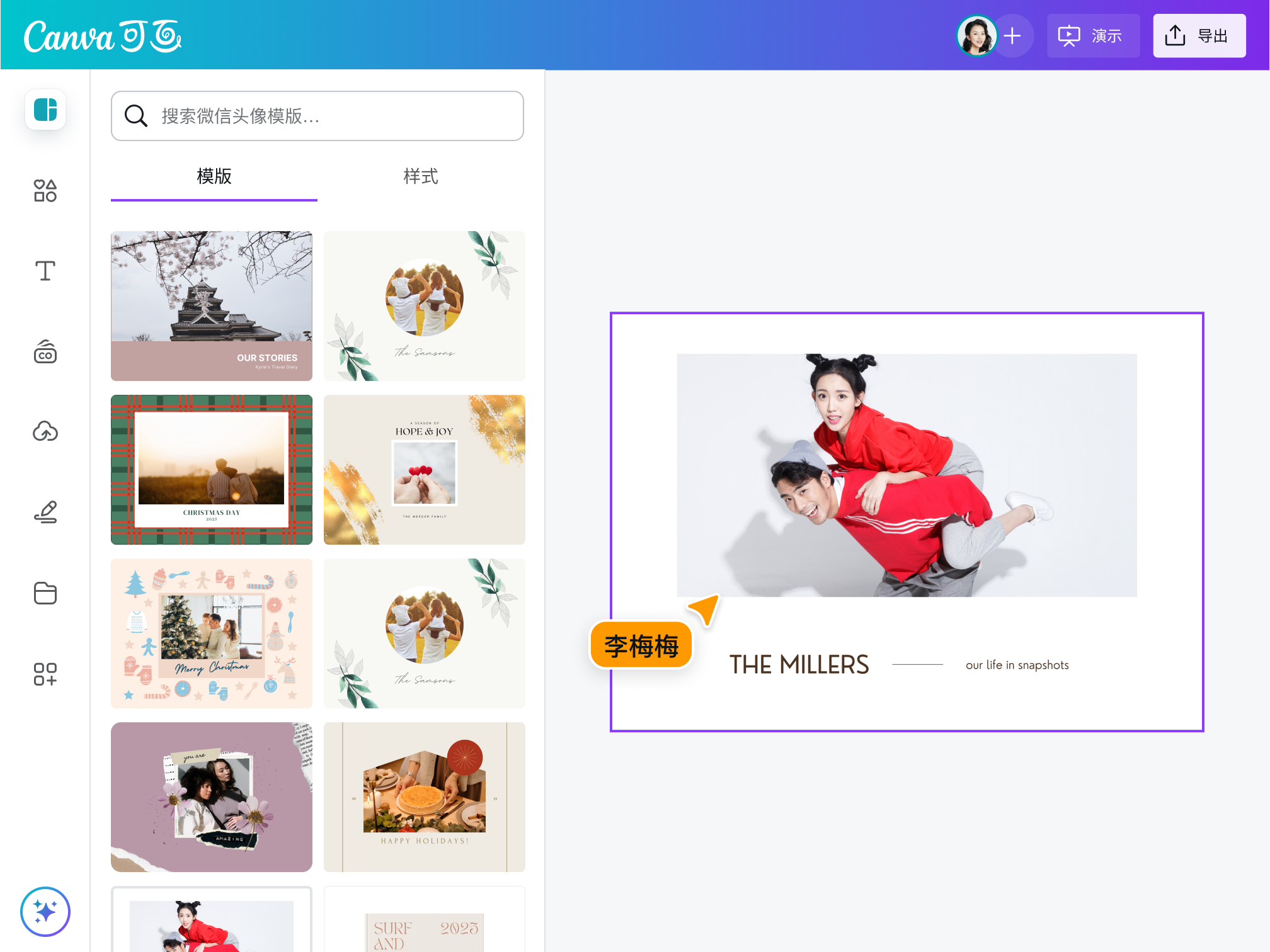Choose the HOPE & JOY gold template
Viewport: 1270px width, 952px height.
click(425, 470)
